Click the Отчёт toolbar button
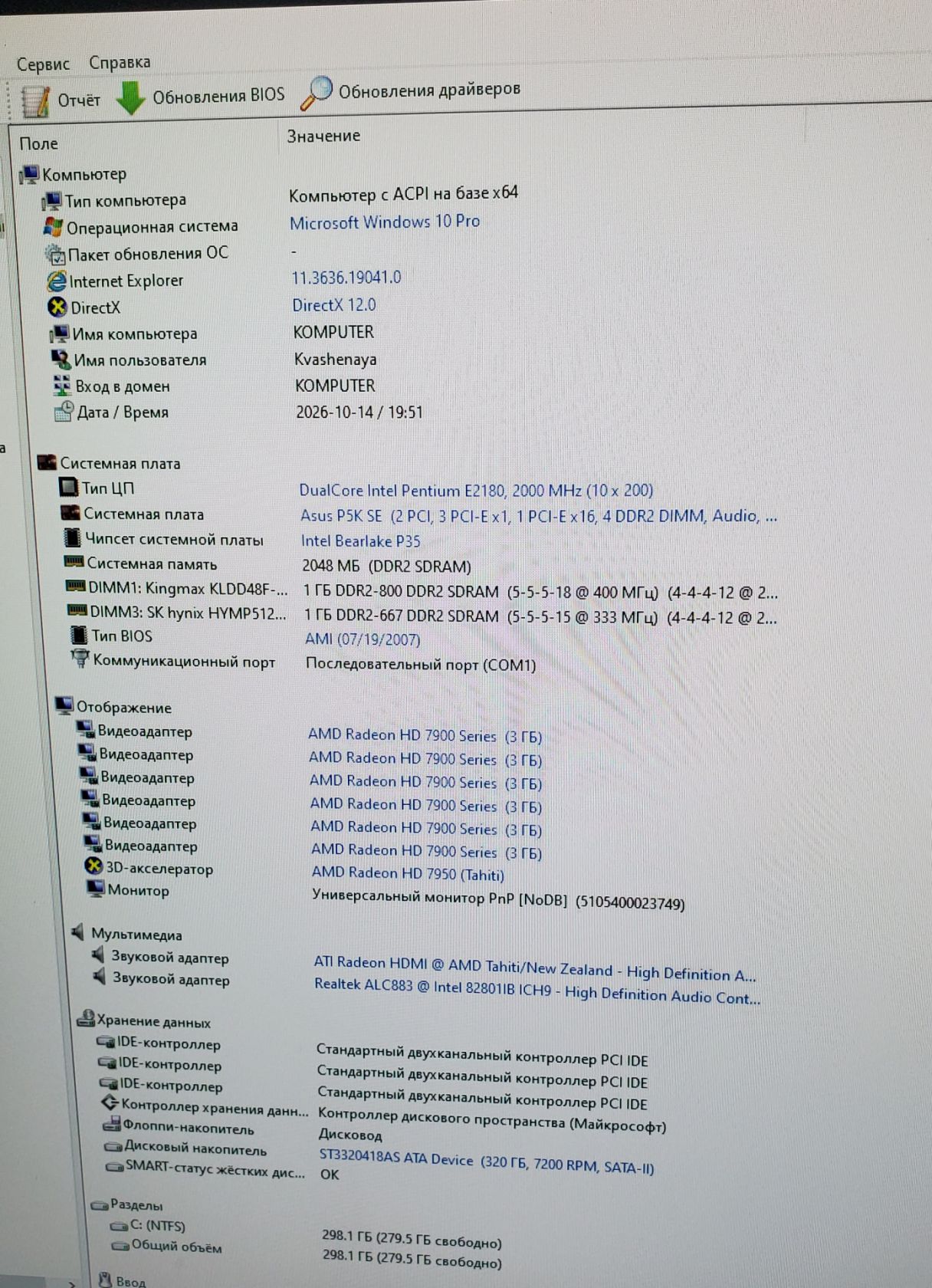The height and width of the screenshot is (1288, 932). click(x=61, y=100)
